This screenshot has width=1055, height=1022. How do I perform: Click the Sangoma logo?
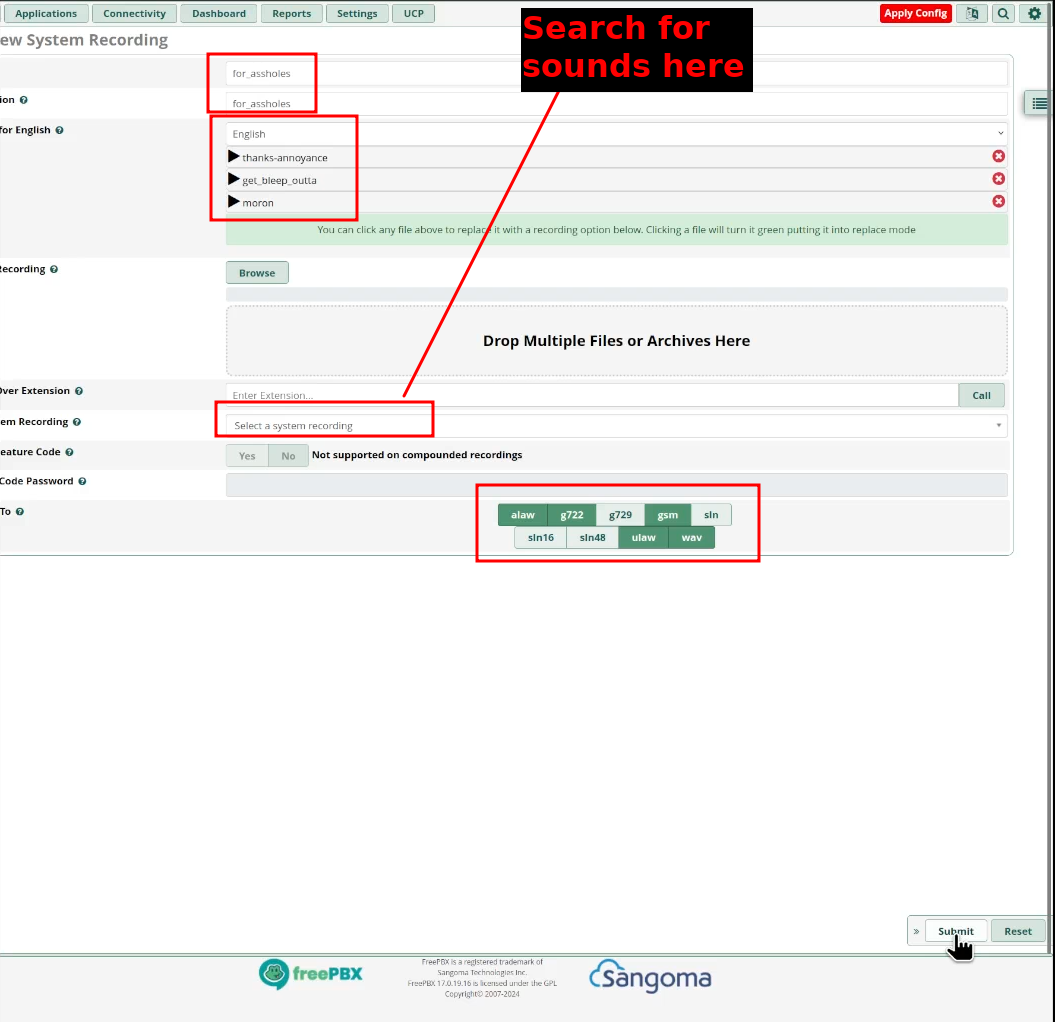[x=650, y=976]
